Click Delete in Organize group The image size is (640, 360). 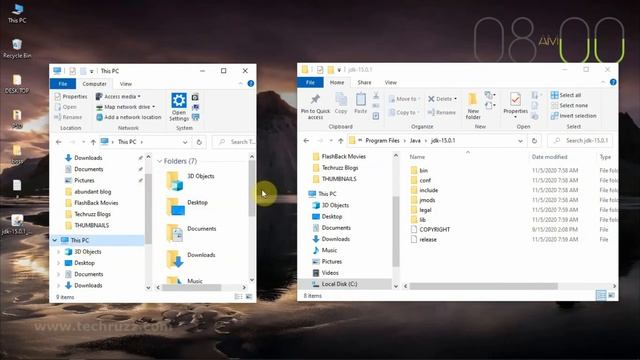coord(442,99)
